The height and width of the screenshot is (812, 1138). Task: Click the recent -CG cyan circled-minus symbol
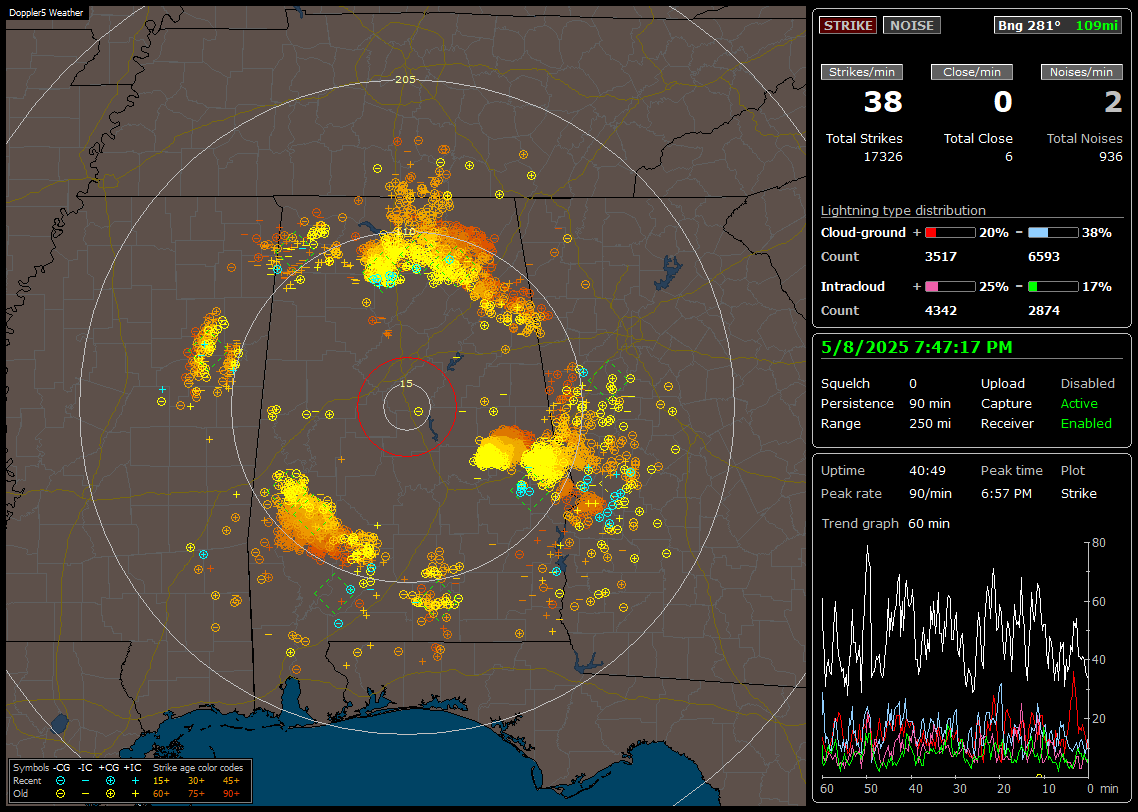tap(60, 781)
